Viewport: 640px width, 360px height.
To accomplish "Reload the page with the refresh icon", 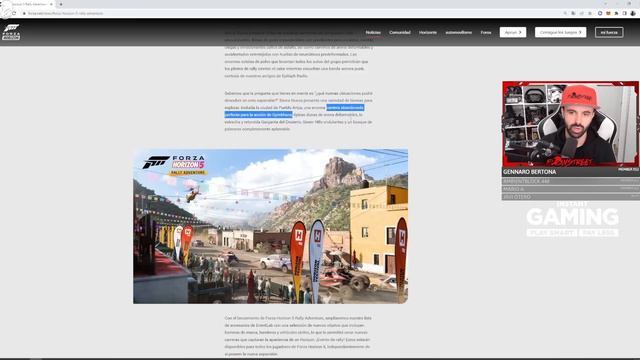I will pos(14,13).
